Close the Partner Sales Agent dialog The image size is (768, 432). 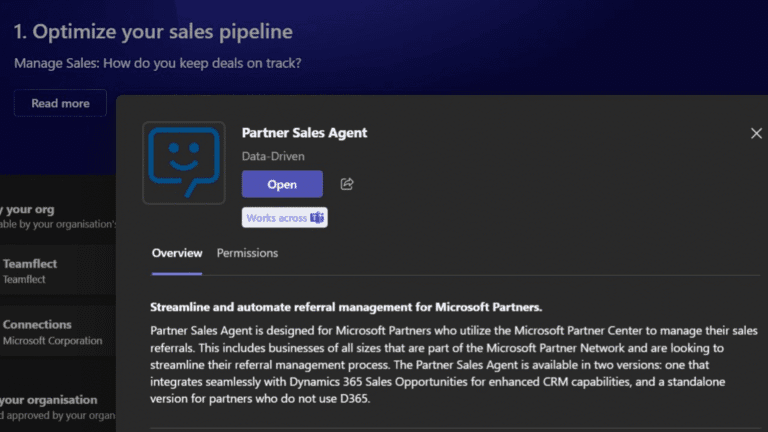click(756, 133)
